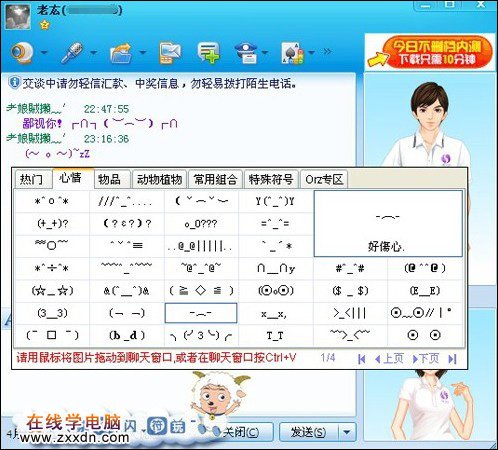
Task: Expand the microphone dropdown arrow
Action: [x=93, y=52]
